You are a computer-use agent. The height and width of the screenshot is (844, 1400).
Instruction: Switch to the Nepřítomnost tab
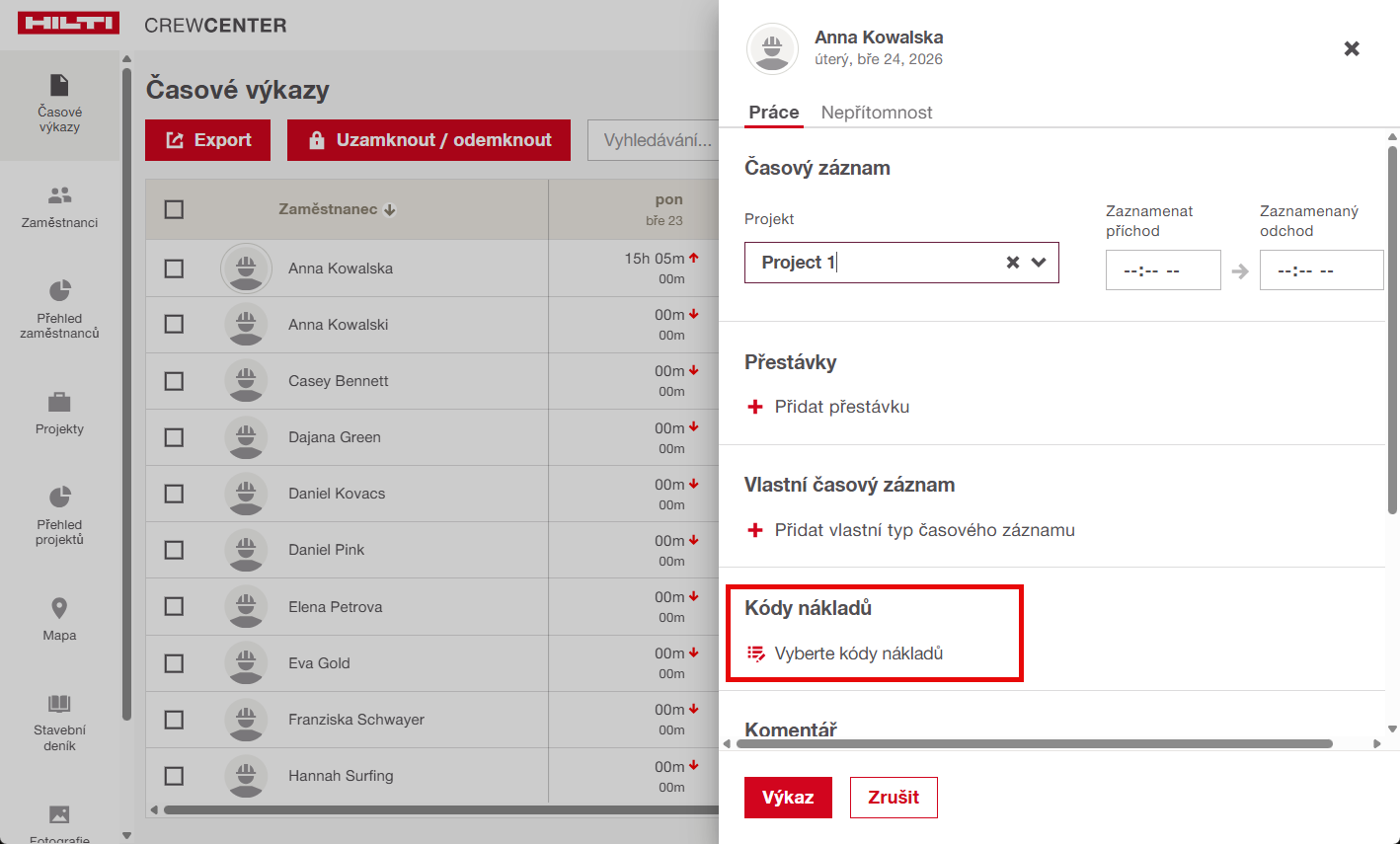[876, 113]
